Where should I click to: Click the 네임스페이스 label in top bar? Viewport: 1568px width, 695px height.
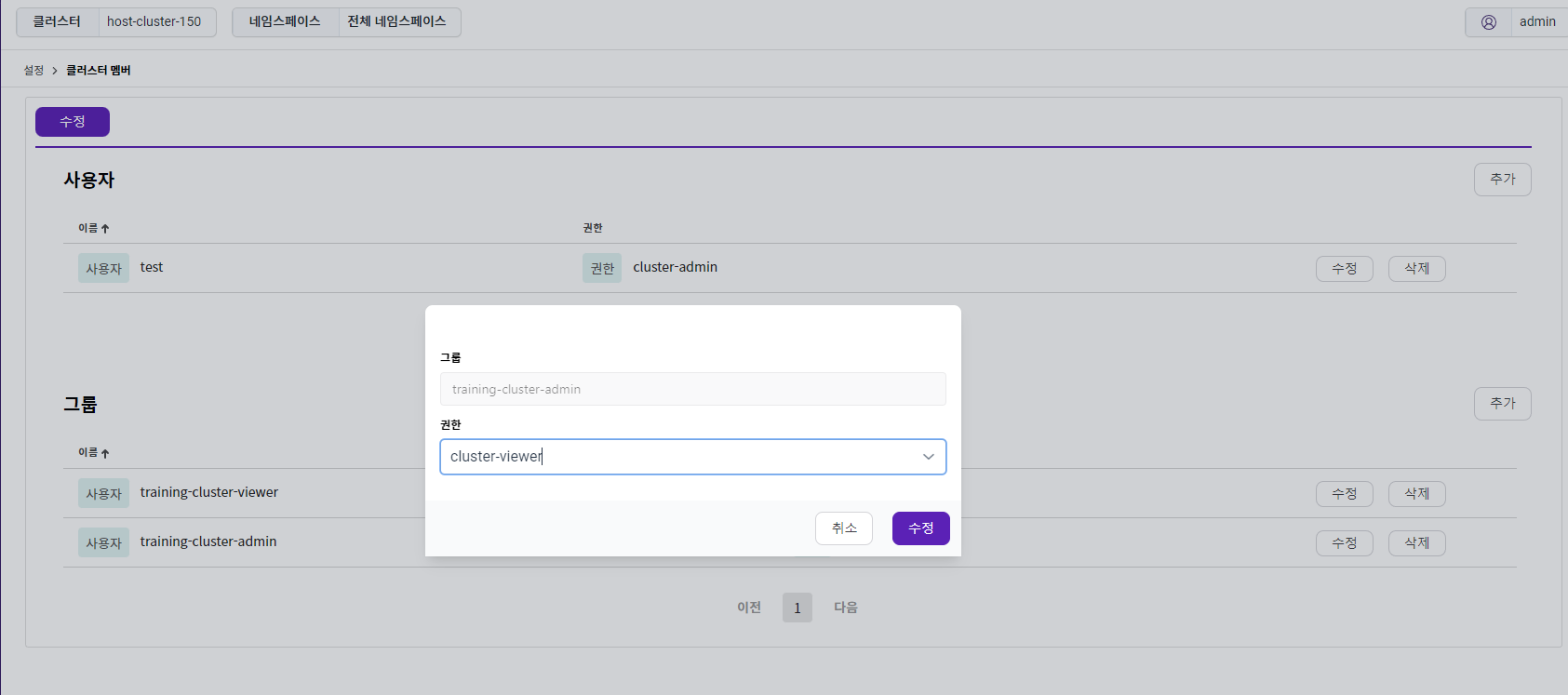(x=285, y=22)
